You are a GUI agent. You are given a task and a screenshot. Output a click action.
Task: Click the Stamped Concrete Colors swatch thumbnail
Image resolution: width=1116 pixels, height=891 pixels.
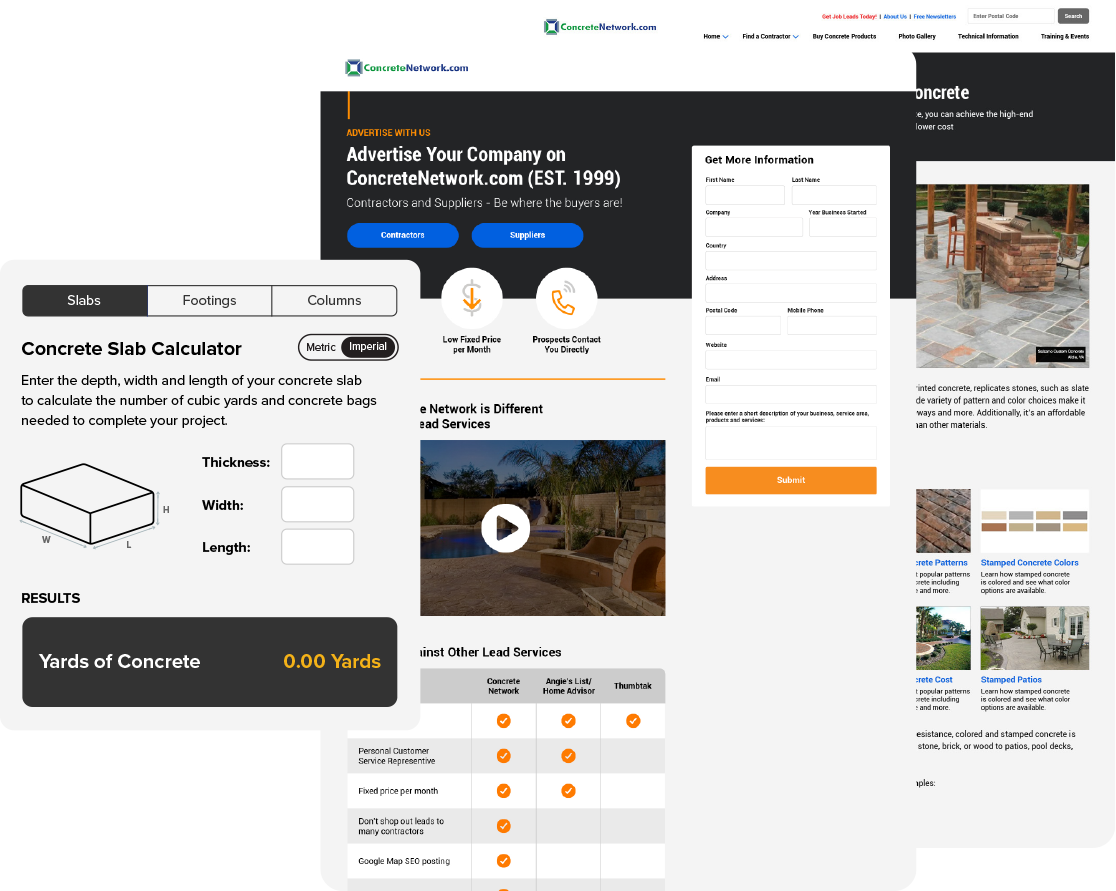[1034, 521]
